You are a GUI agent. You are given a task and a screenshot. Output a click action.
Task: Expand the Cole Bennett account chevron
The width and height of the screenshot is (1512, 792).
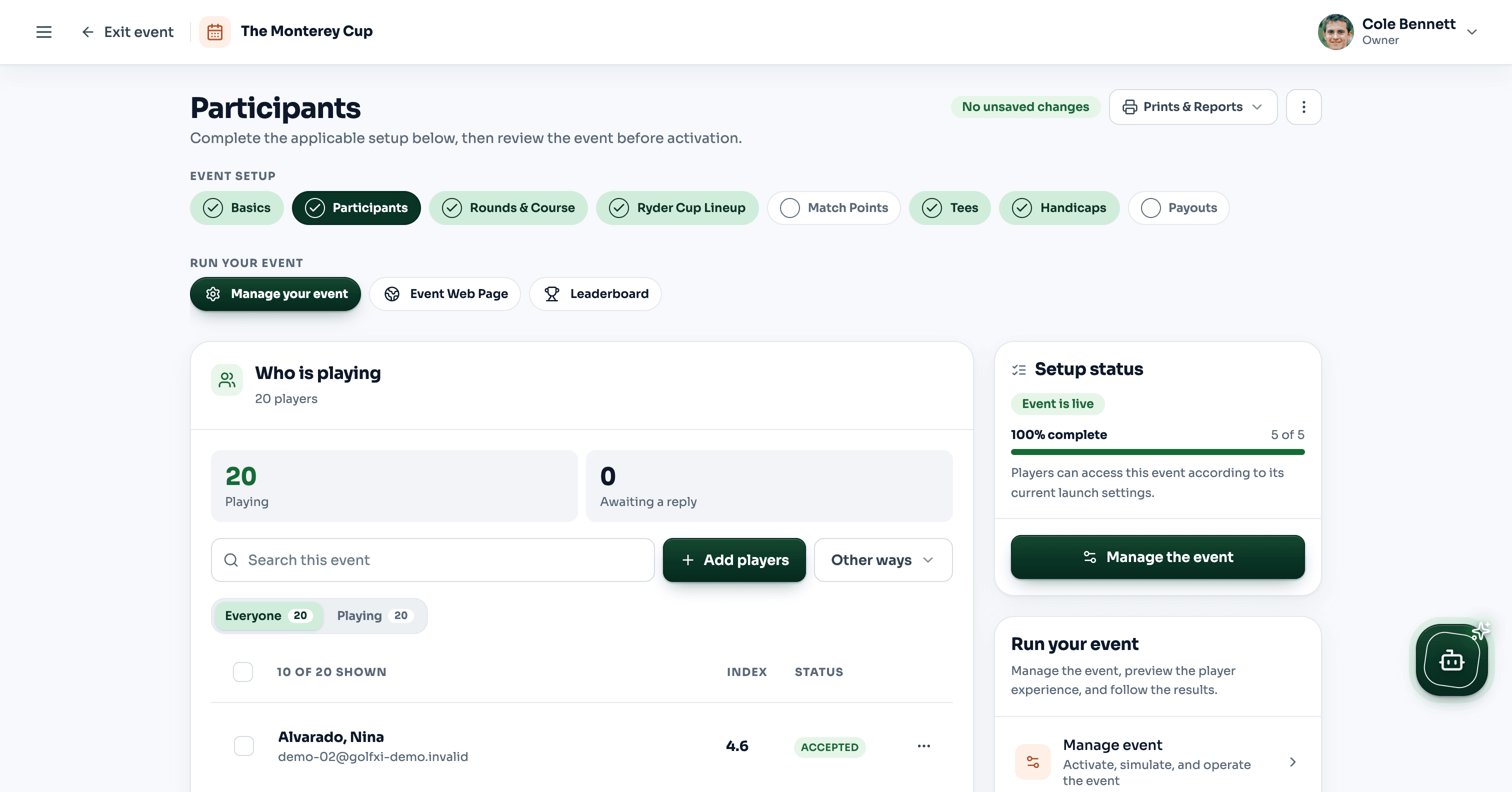(x=1471, y=31)
